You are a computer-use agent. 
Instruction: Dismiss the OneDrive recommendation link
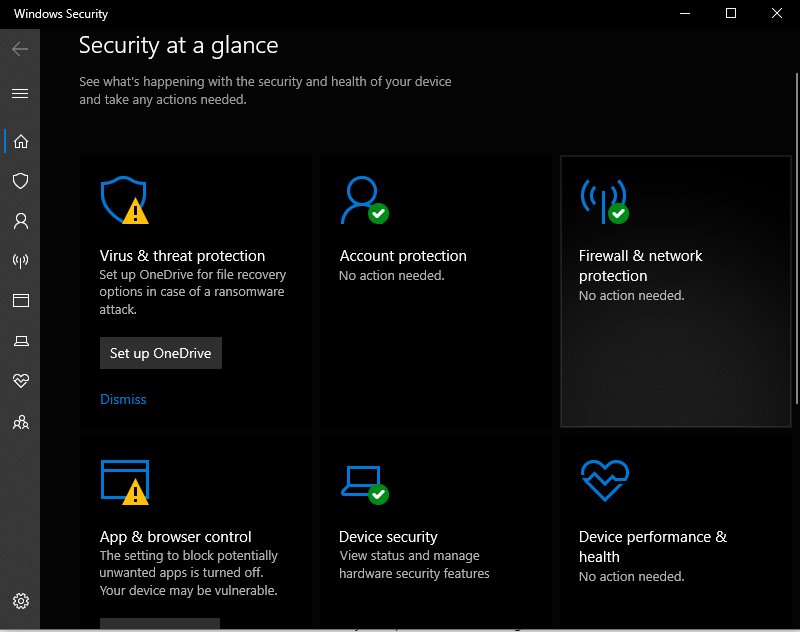coord(123,399)
